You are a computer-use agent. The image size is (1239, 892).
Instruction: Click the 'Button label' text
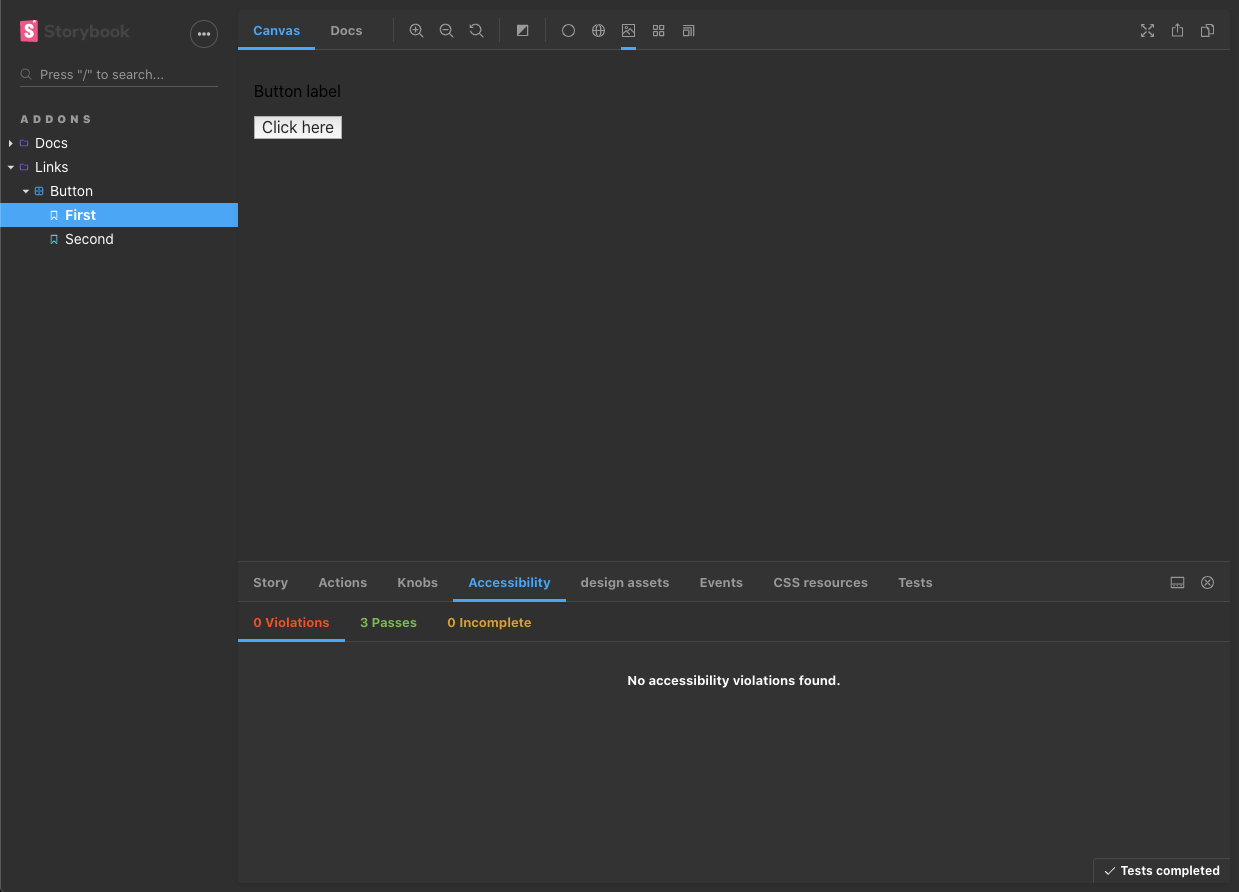[x=297, y=91]
